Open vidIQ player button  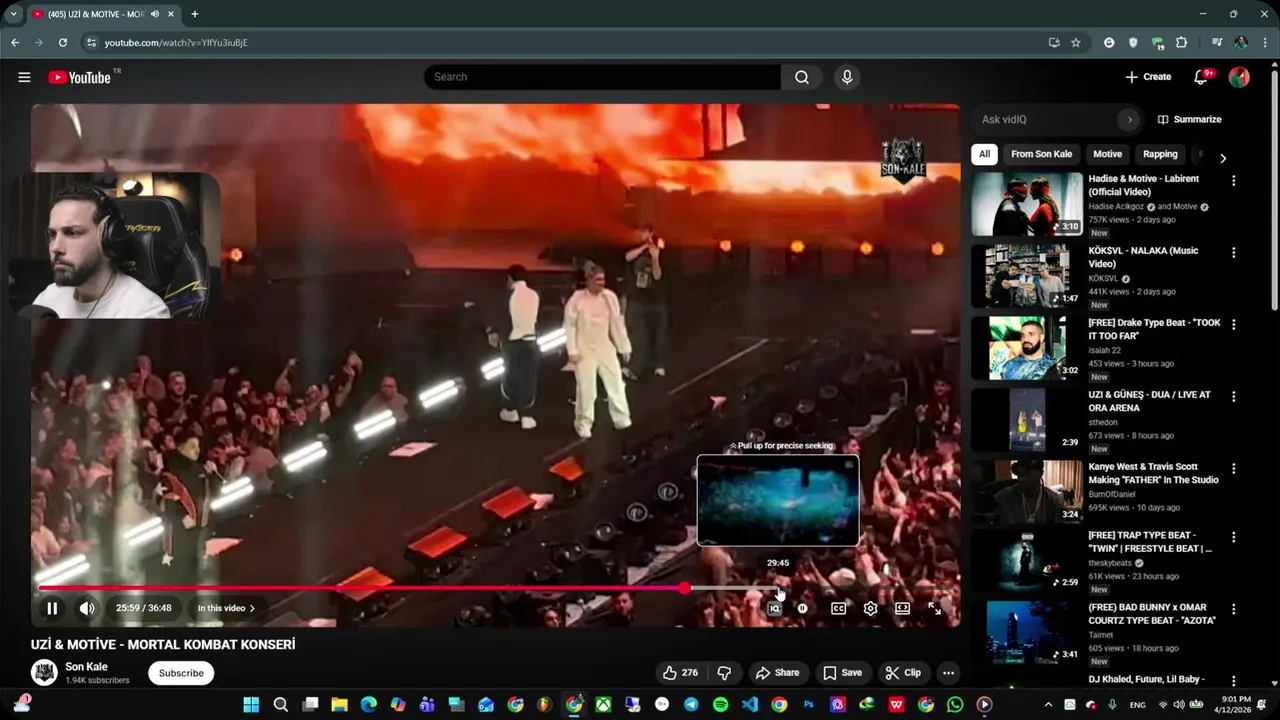pyautogui.click(x=774, y=608)
